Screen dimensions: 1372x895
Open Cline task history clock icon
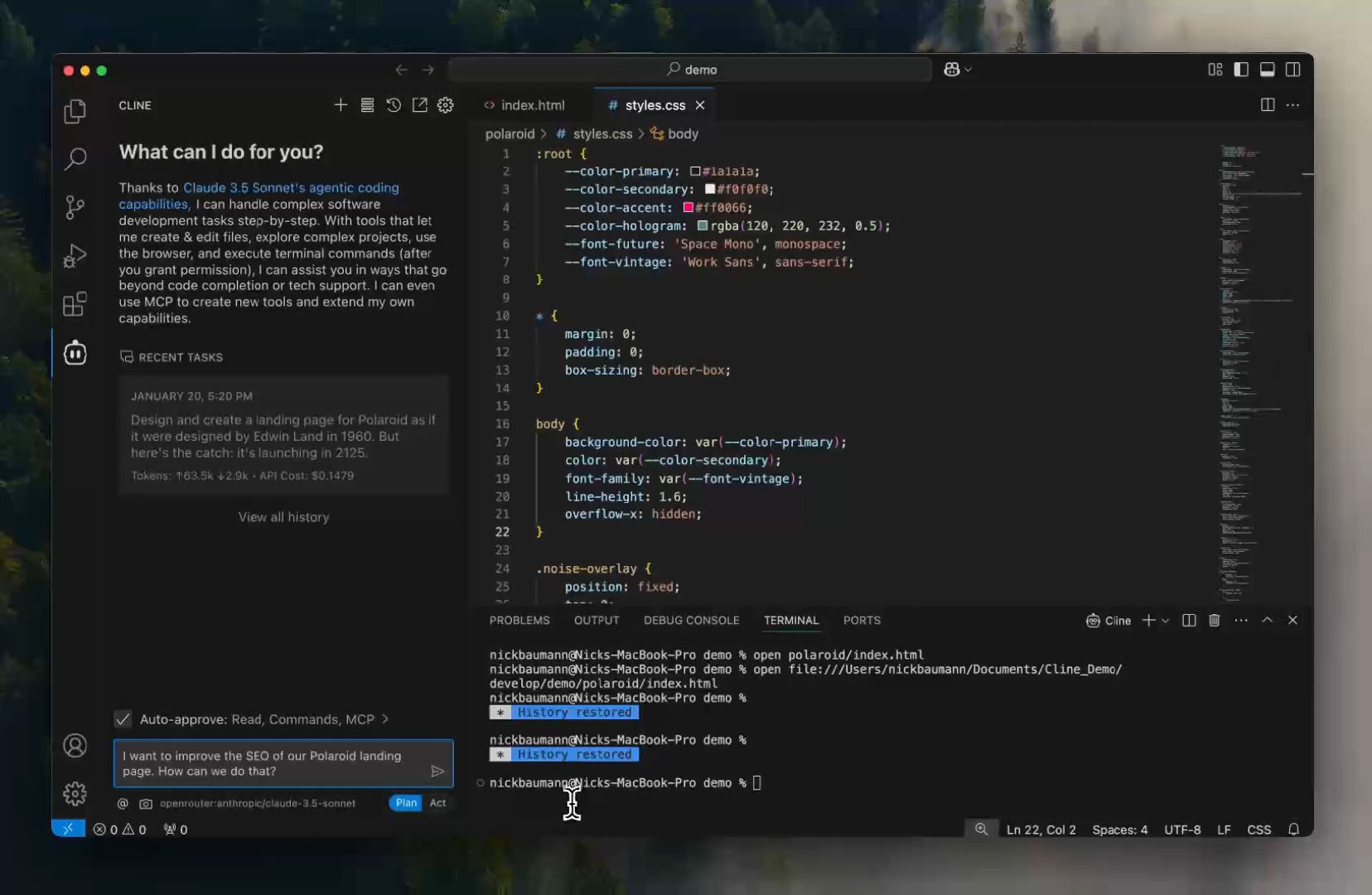pyautogui.click(x=394, y=105)
